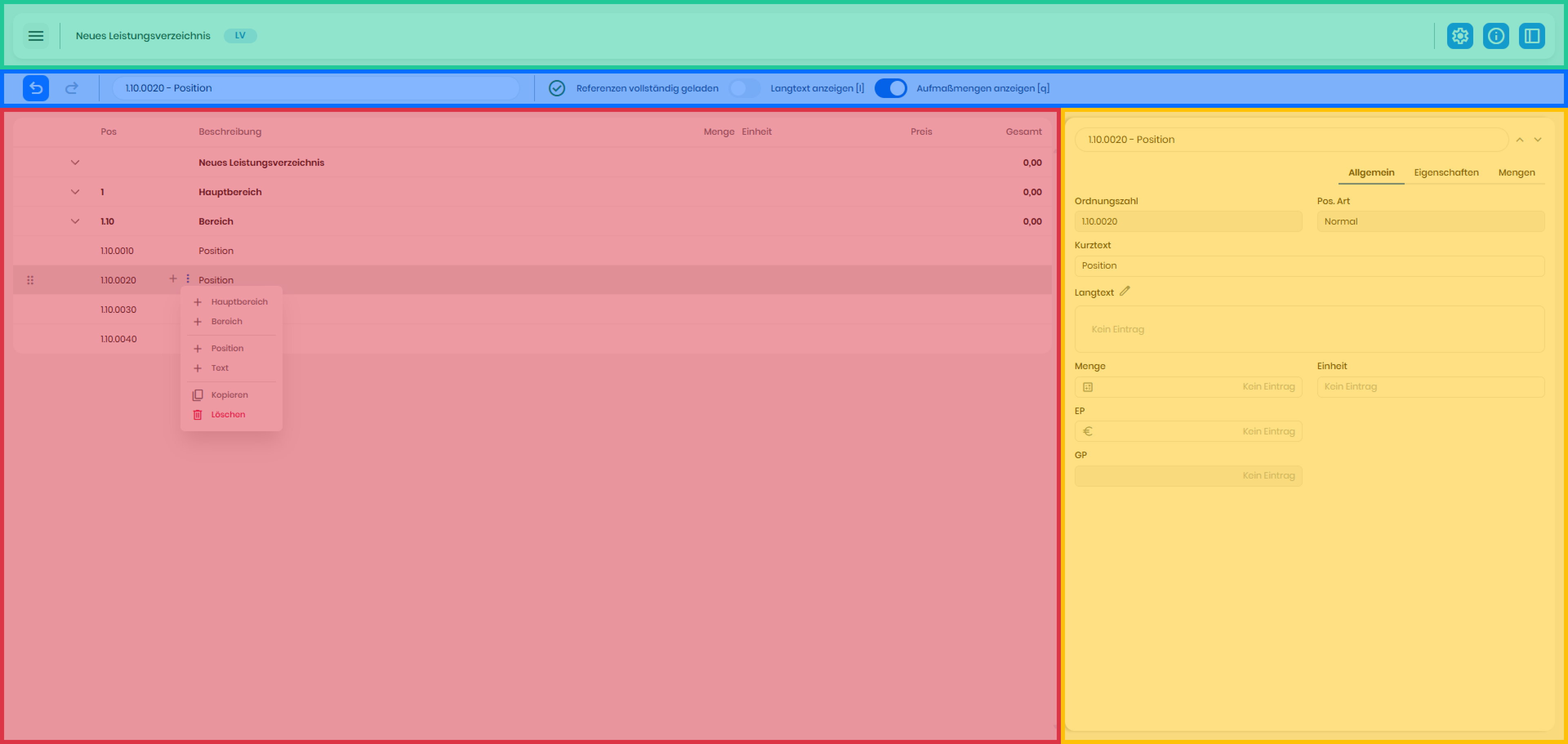Open the settings gear icon
This screenshot has height=744, width=1568.
click(1460, 36)
